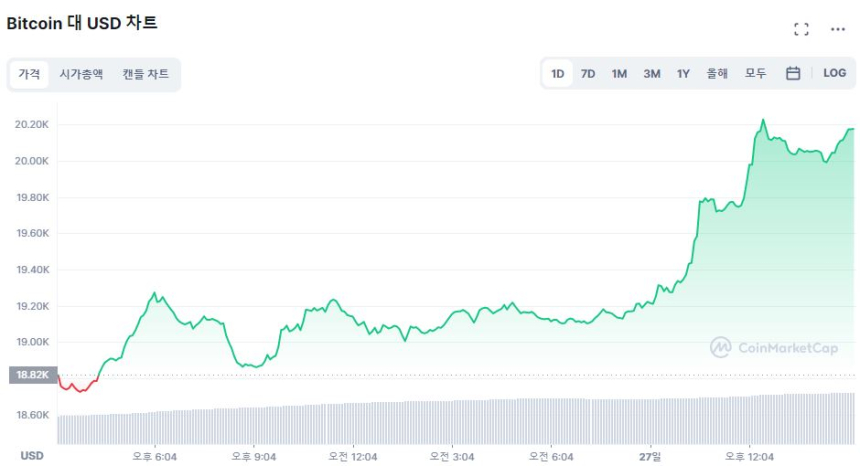This screenshot has width=860, height=466.
Task: Switch to the 가격 (price) tab
Action: click(29, 74)
